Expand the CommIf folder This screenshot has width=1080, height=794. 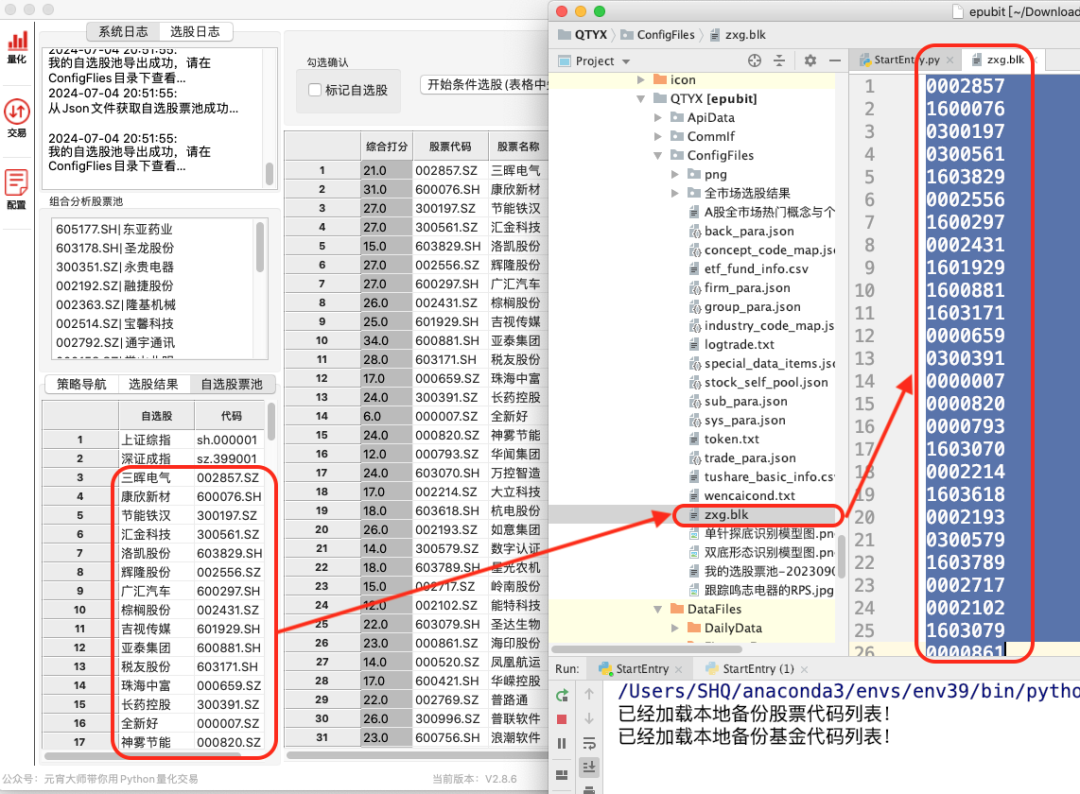(658, 136)
